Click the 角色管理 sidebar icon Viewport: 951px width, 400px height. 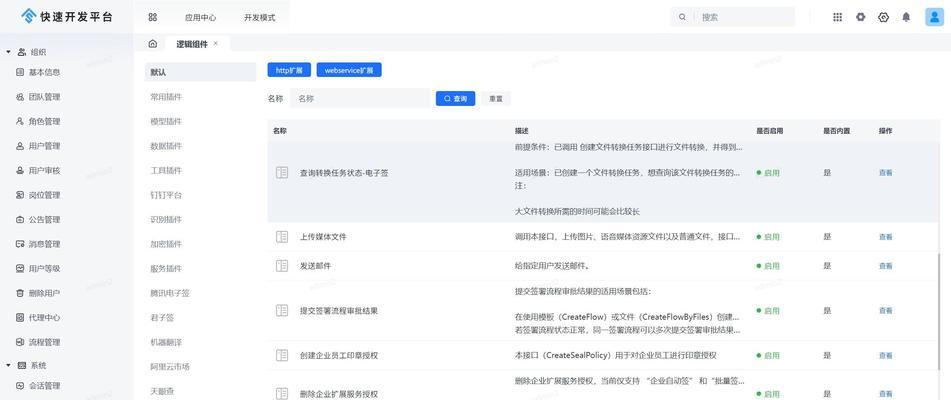(20, 121)
